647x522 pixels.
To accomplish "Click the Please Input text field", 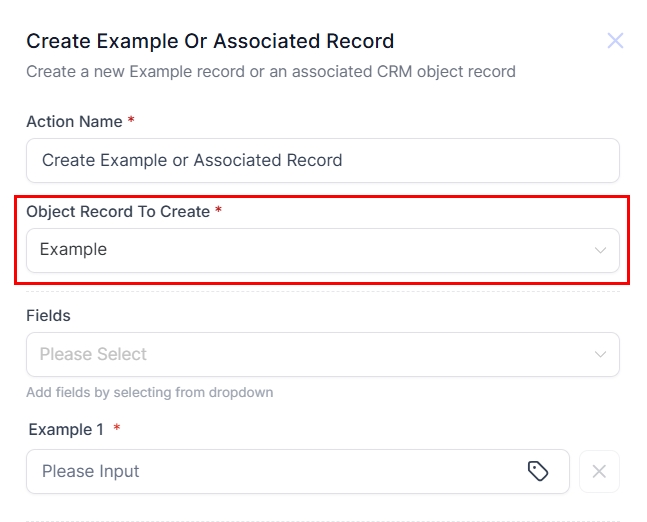I will 280,471.
